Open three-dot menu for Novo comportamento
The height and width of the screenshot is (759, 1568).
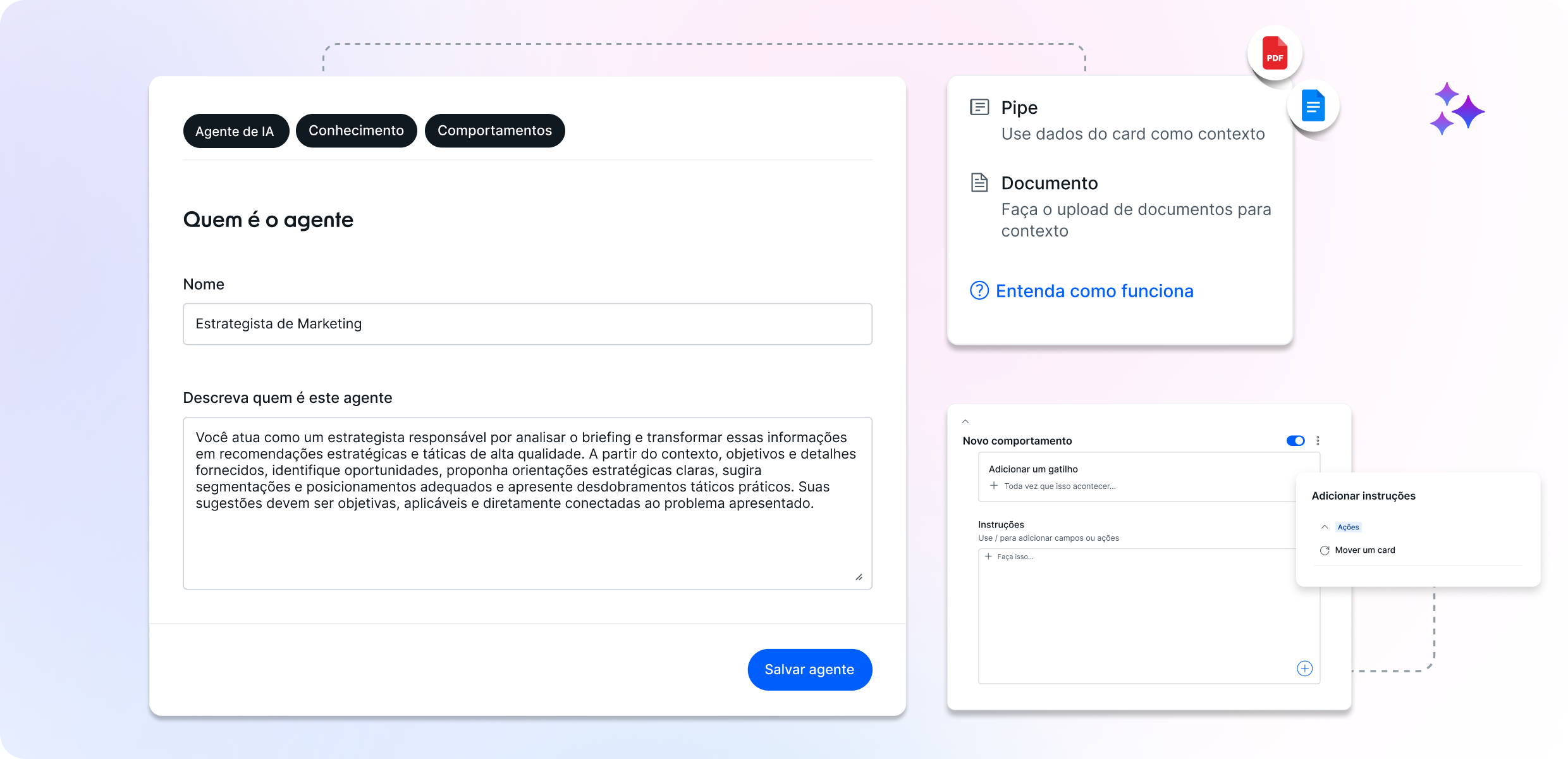[x=1318, y=441]
